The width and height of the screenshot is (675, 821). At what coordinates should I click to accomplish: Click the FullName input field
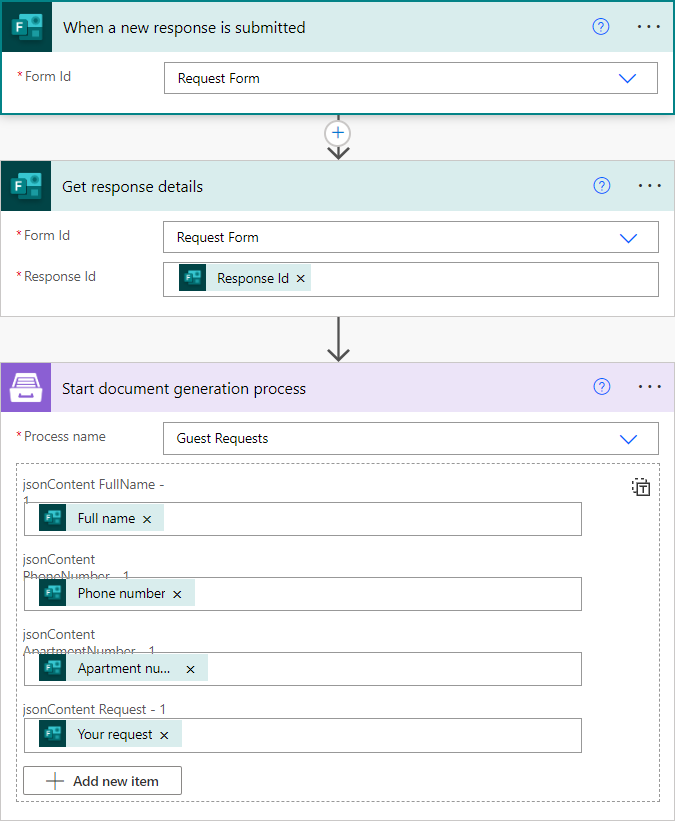[x=303, y=519]
